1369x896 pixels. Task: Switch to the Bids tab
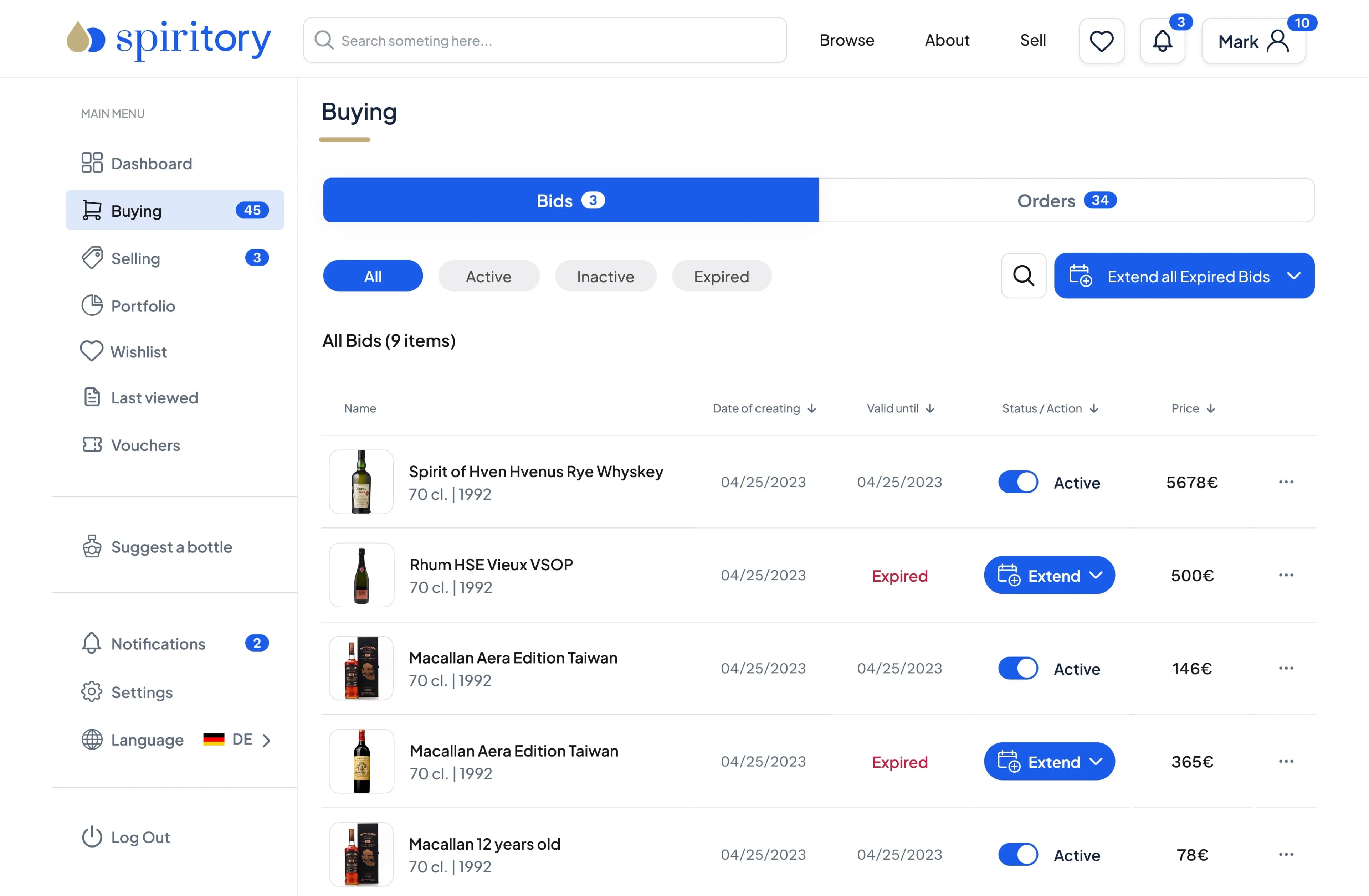click(x=571, y=200)
